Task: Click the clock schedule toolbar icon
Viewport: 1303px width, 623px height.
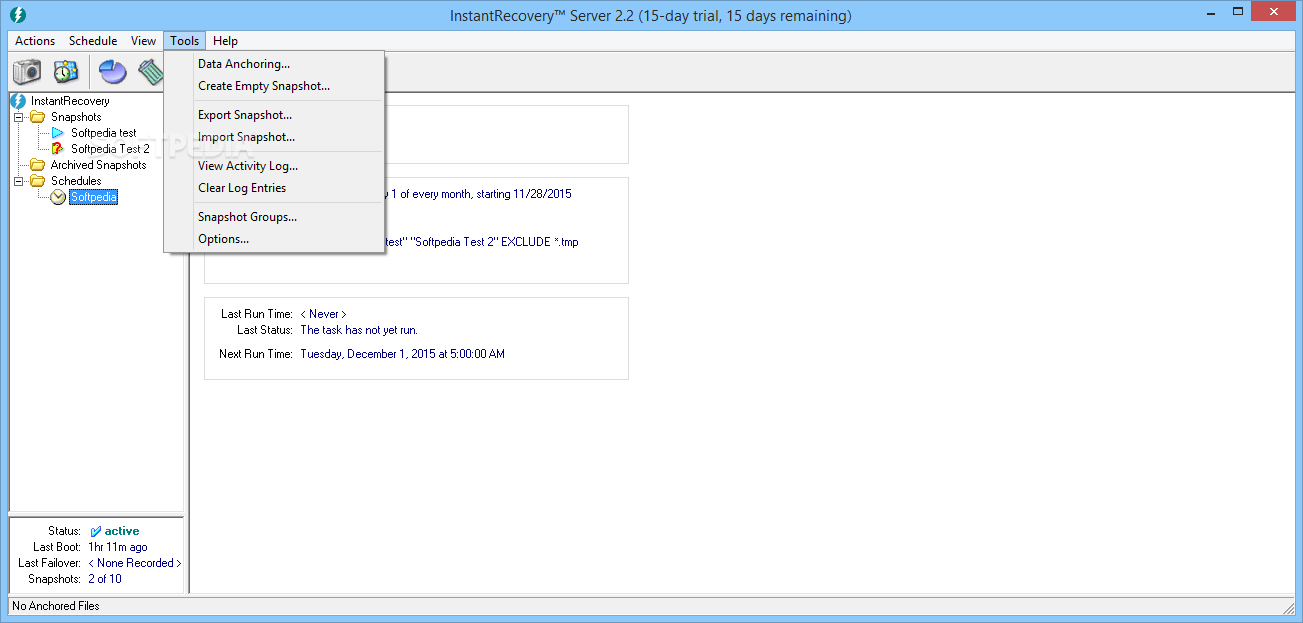Action: click(x=66, y=72)
